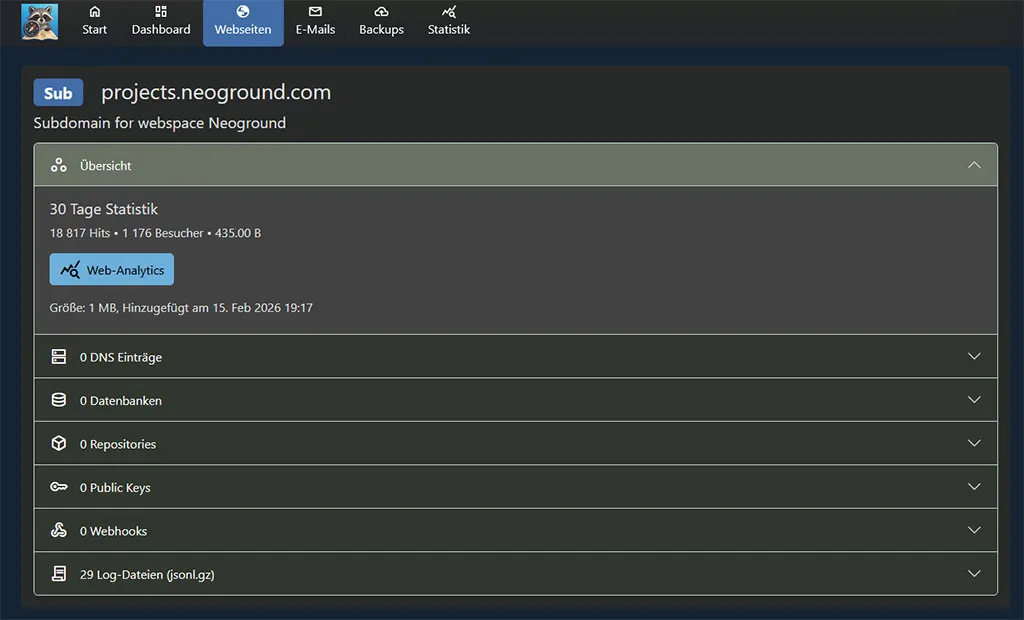
Task: Click the Dashboard grid icon
Action: (x=161, y=12)
